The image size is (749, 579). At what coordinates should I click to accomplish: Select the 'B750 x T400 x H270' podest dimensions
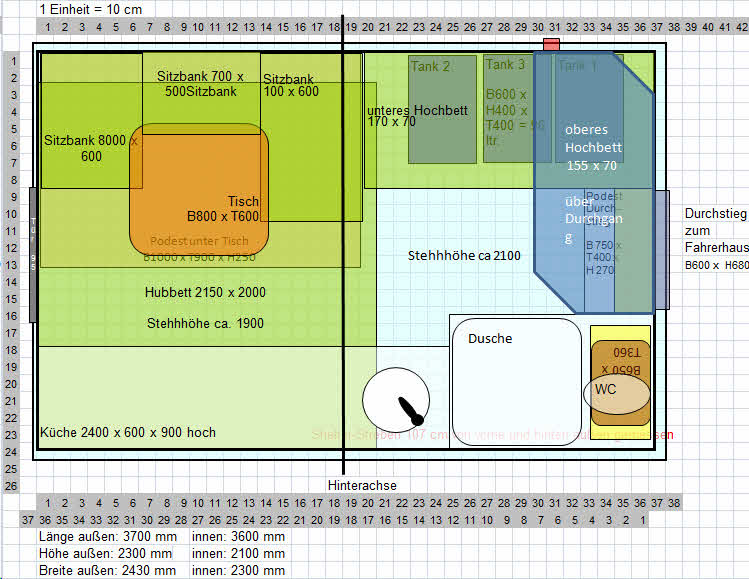pos(603,257)
